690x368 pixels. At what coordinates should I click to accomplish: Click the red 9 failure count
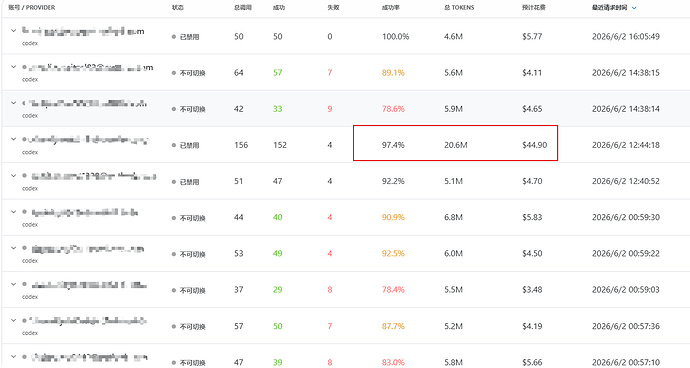point(330,109)
